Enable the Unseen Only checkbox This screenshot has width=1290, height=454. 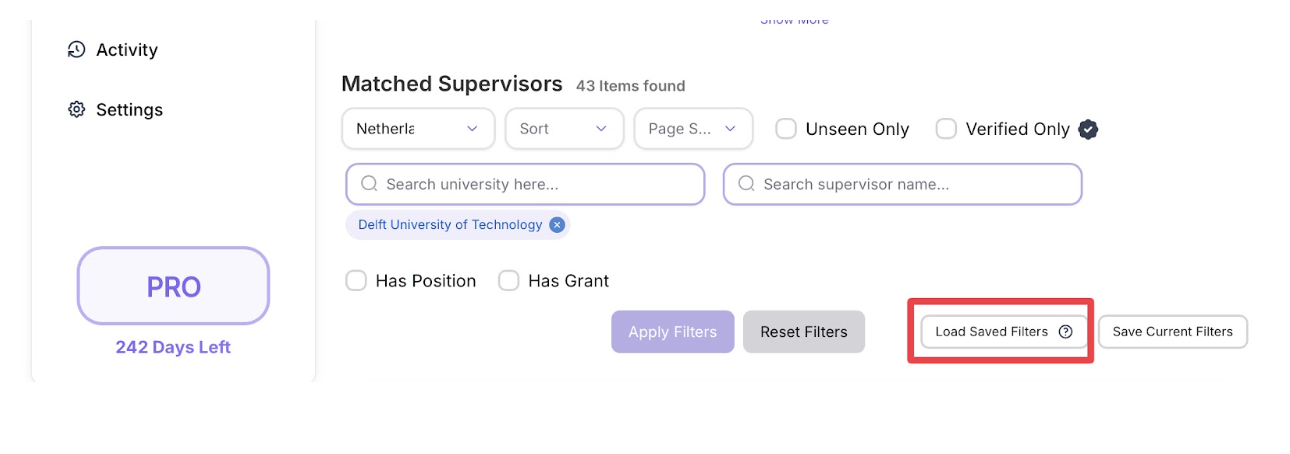click(x=786, y=129)
